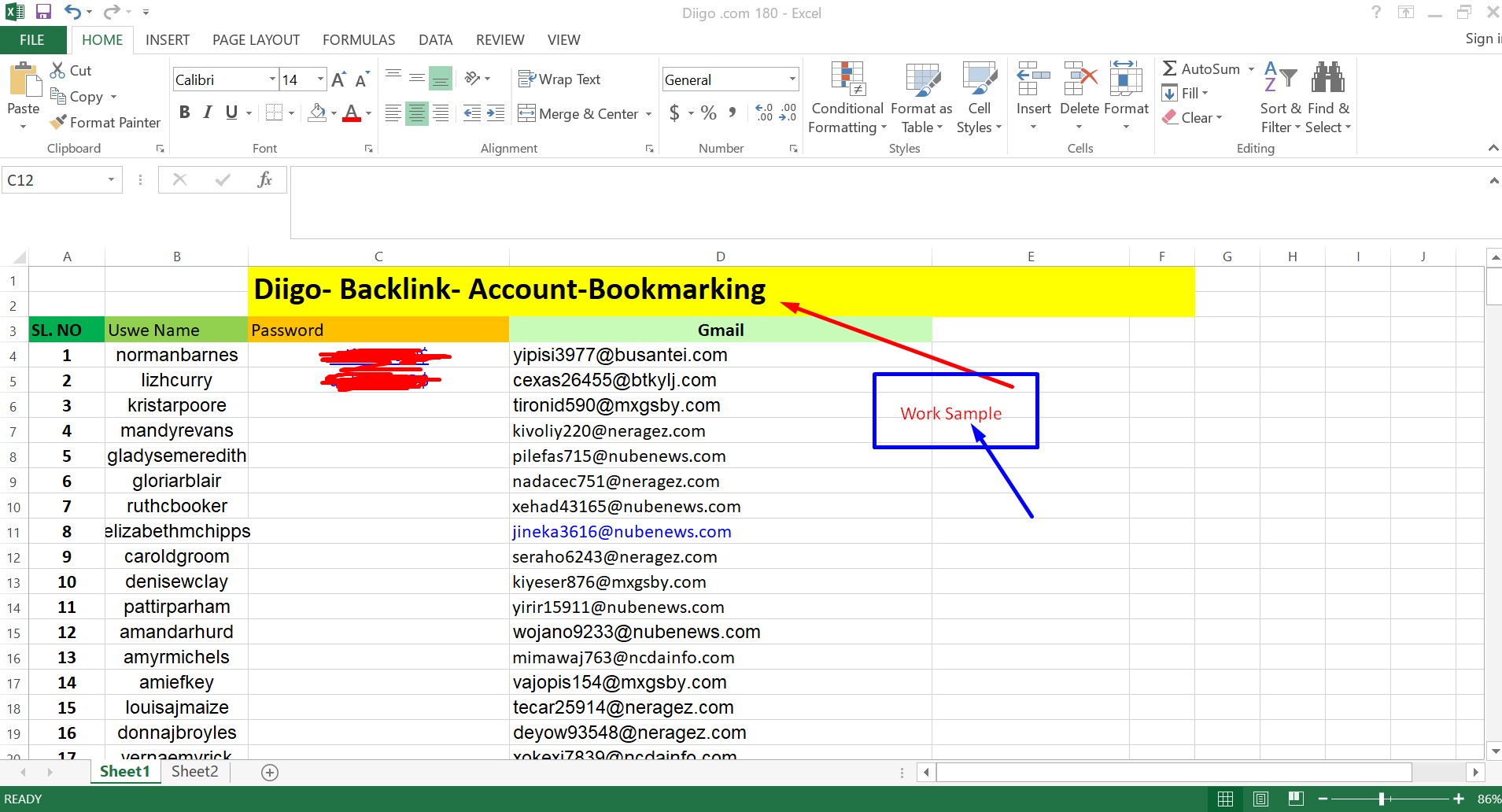Select the cell containing normanbarnes

pyautogui.click(x=176, y=356)
